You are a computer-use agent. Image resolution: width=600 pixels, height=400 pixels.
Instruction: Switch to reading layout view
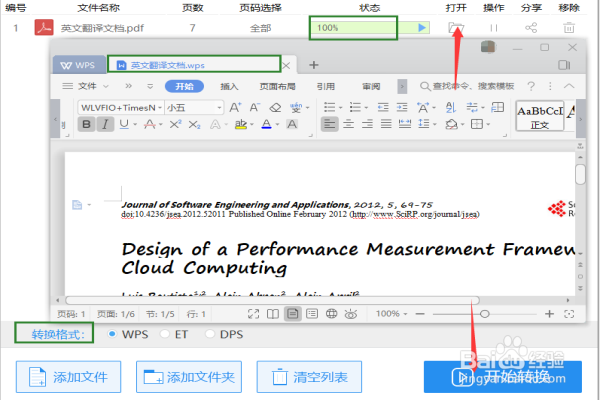click(273, 314)
